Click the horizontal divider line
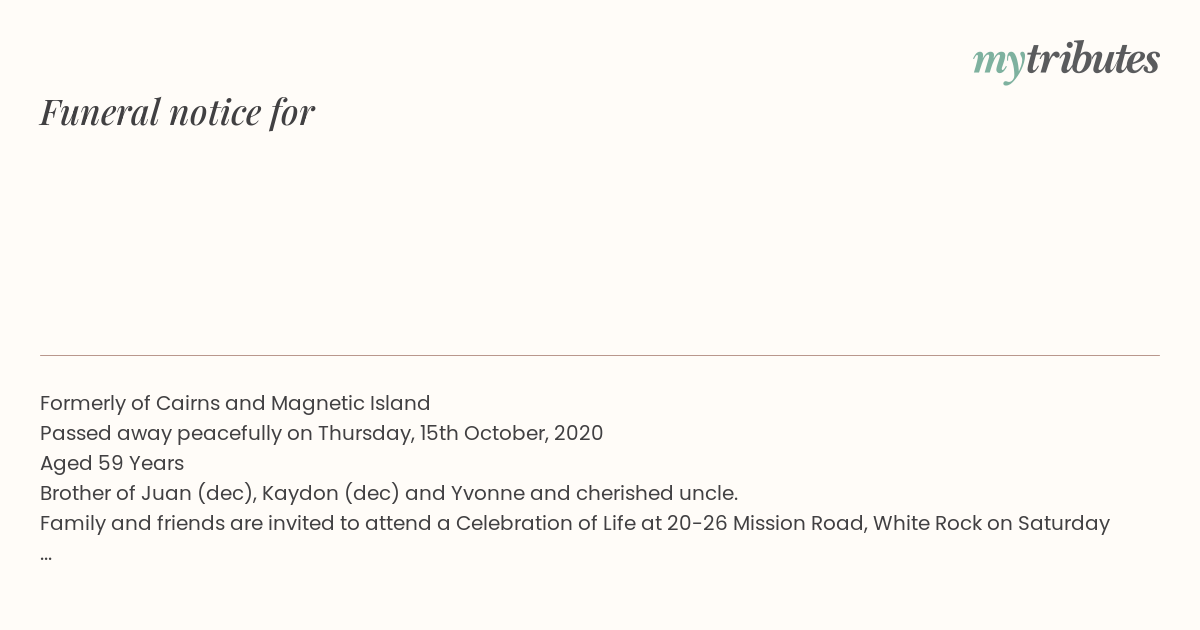The image size is (1200, 630). [600, 355]
